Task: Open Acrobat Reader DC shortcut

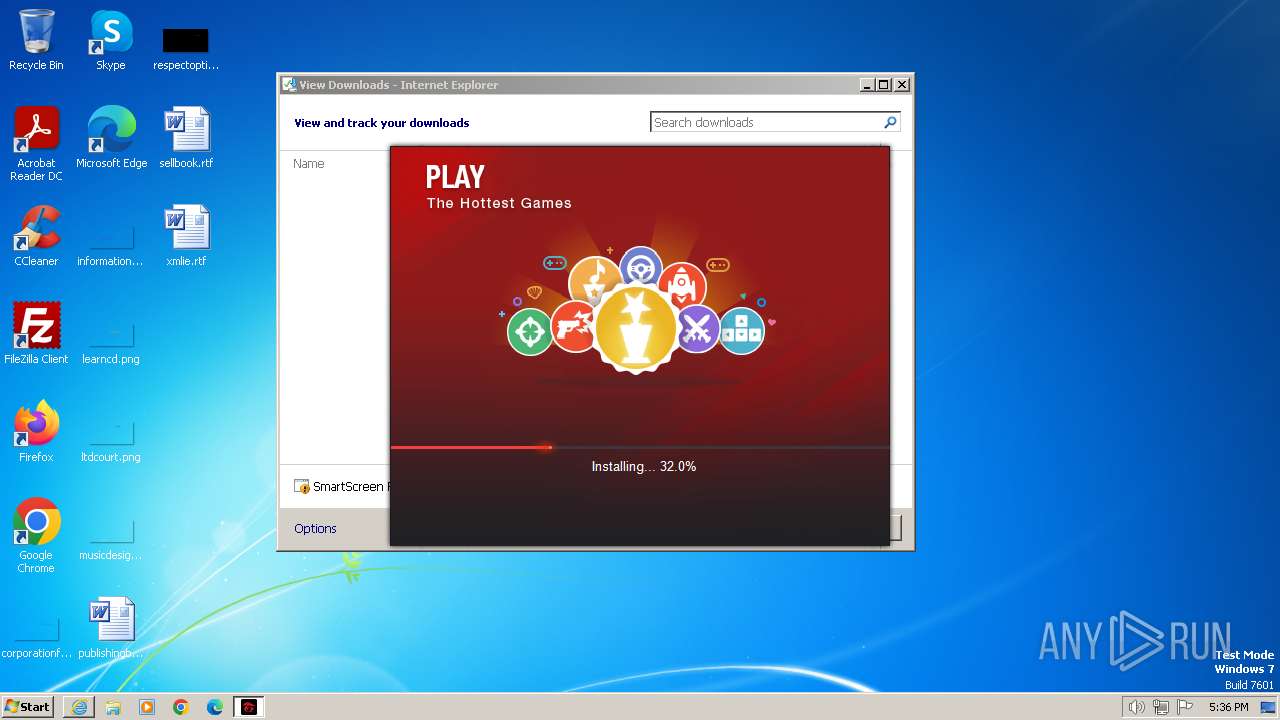Action: (36, 143)
